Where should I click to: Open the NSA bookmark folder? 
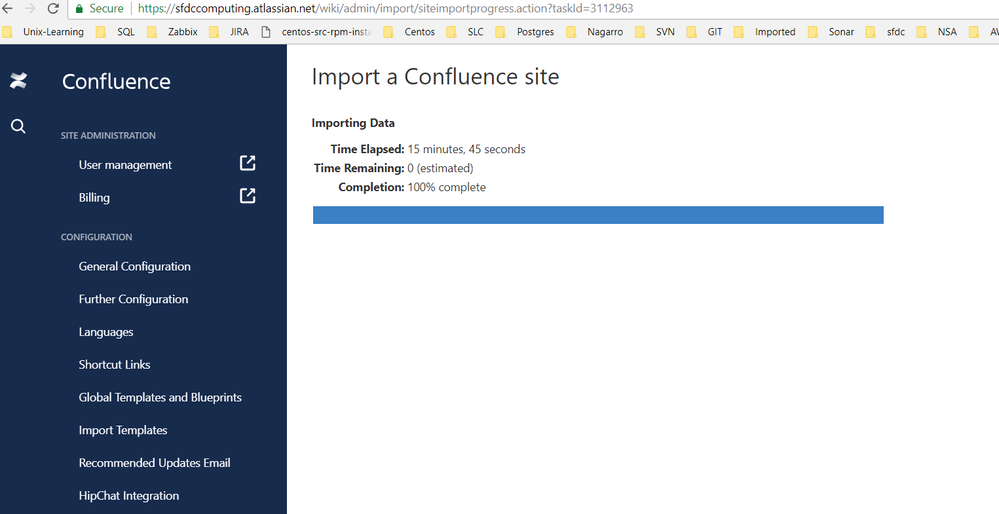(937, 32)
